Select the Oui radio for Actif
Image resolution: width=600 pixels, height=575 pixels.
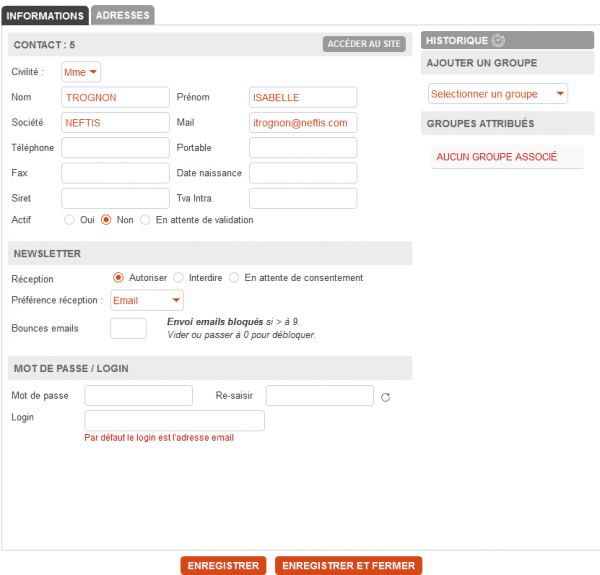coord(69,220)
